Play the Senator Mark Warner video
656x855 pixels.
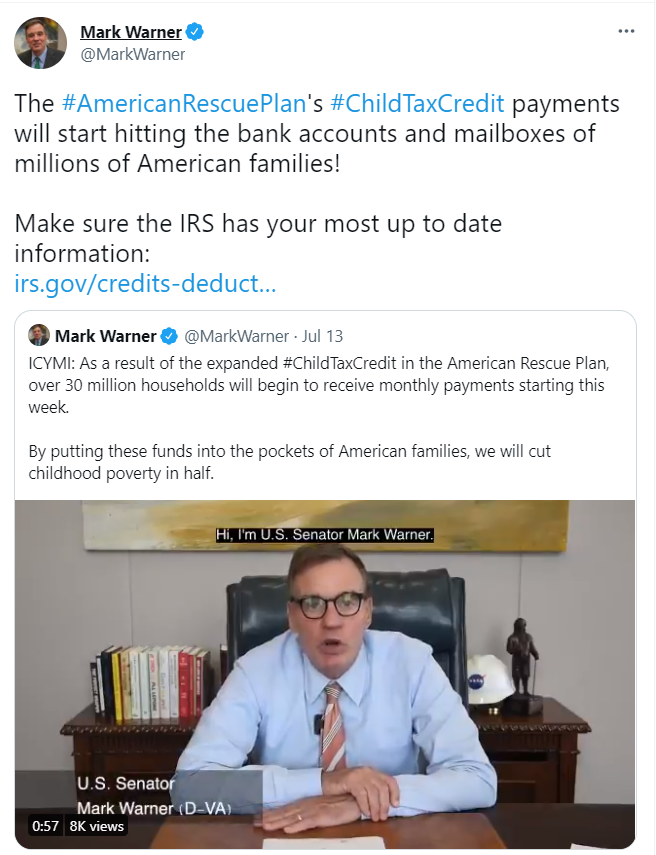(325, 674)
